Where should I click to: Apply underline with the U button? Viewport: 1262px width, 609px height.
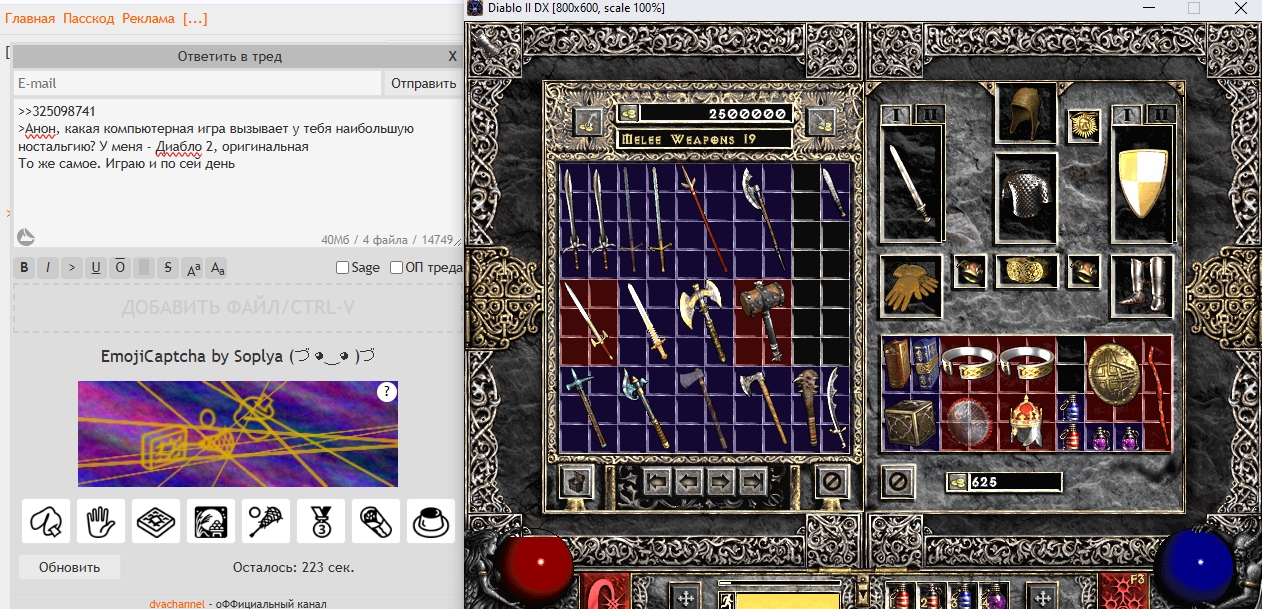[x=96, y=267]
